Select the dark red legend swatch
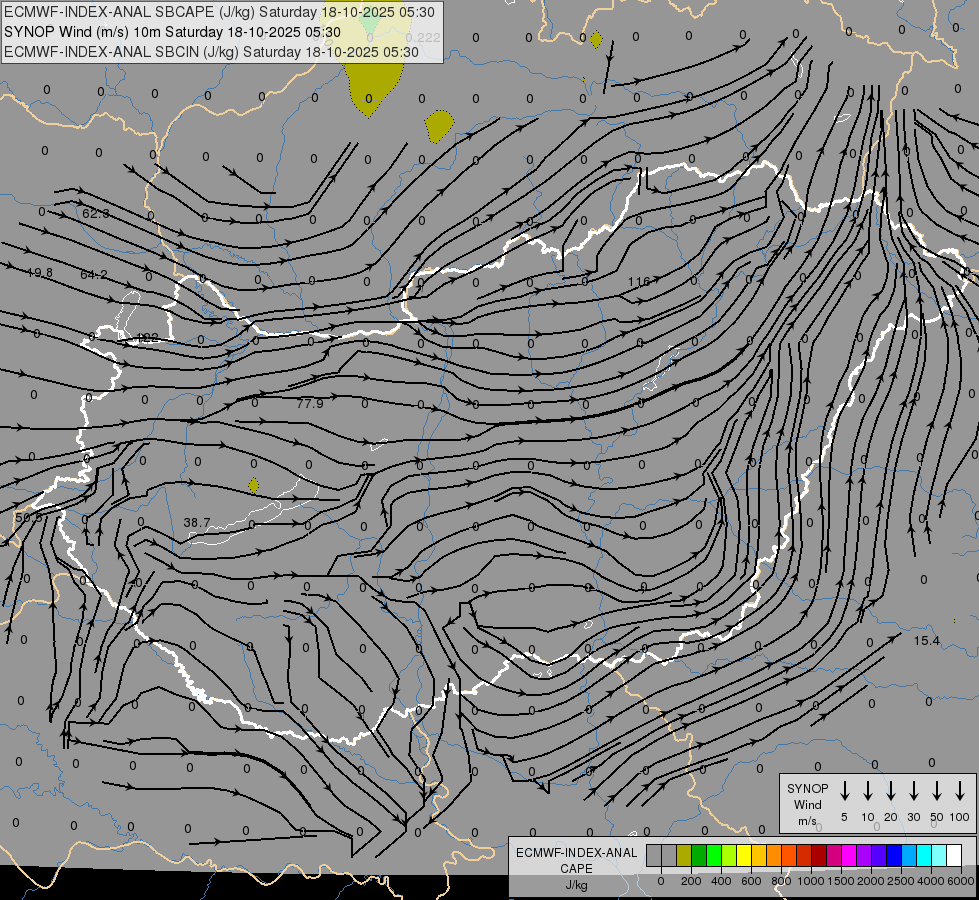979x900 pixels. (x=819, y=856)
